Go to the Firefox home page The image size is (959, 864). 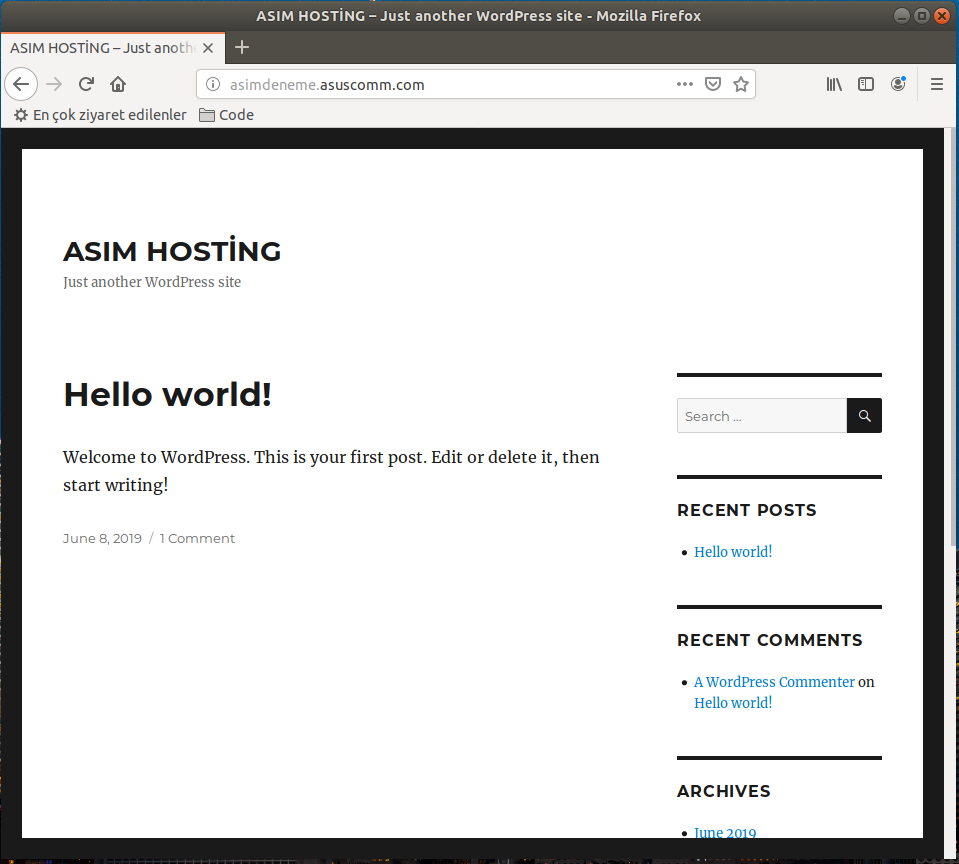click(118, 84)
